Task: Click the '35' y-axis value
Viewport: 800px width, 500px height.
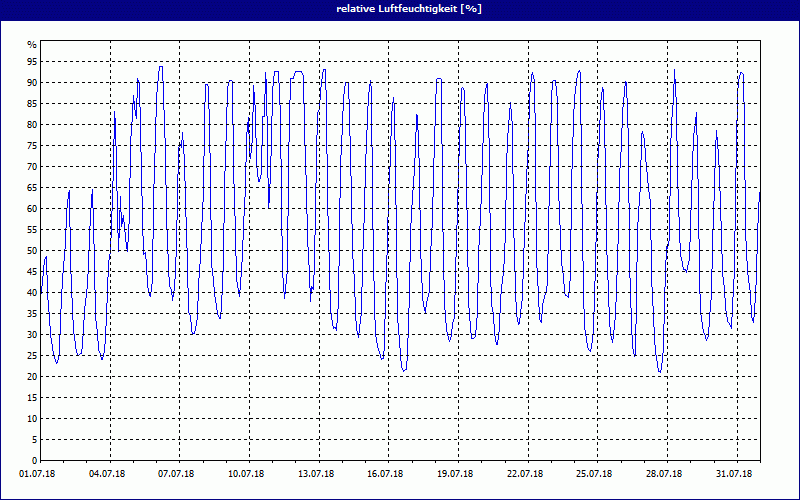Action: click(x=32, y=314)
